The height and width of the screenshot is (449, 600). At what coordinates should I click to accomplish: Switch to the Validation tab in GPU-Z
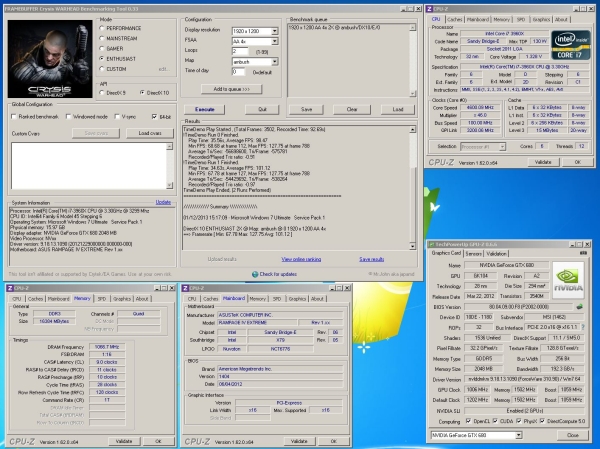tap(496, 253)
